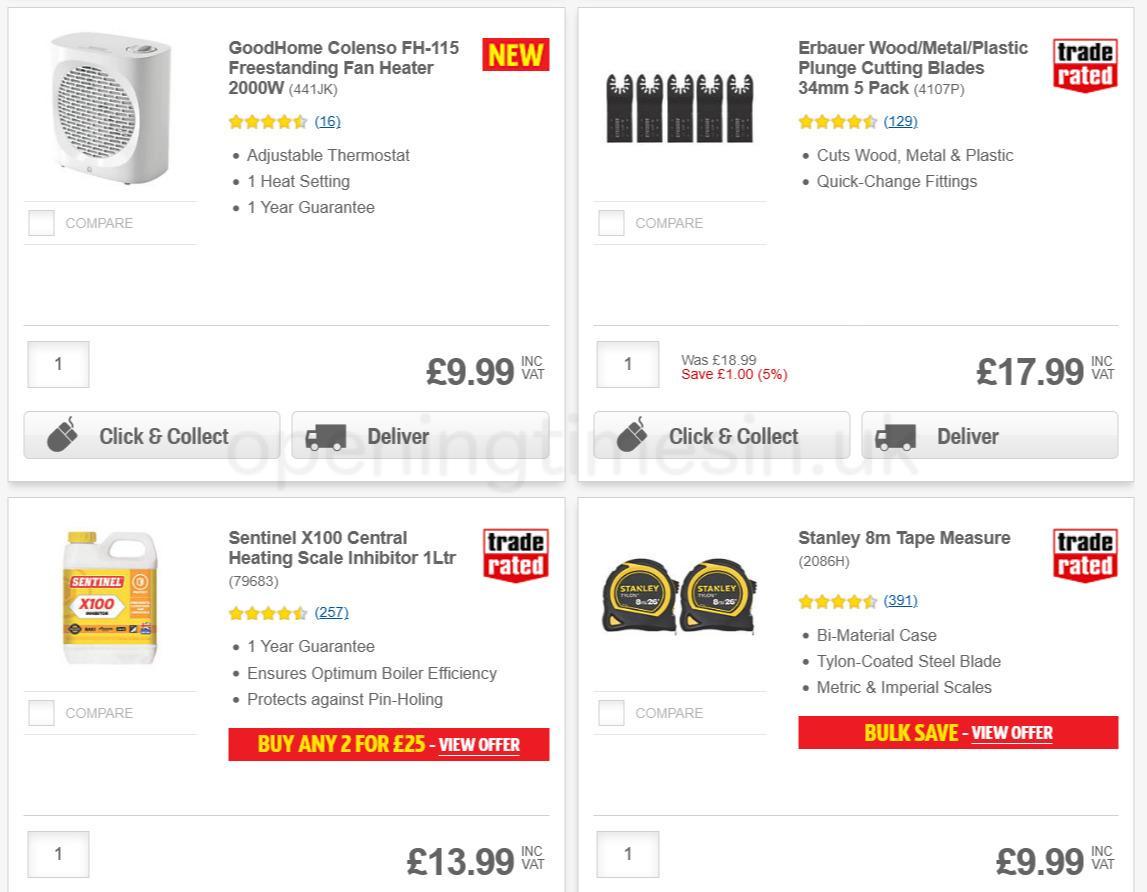Click the Trade Rated badge on Stanley tape measure
The image size is (1147, 892).
1084,555
